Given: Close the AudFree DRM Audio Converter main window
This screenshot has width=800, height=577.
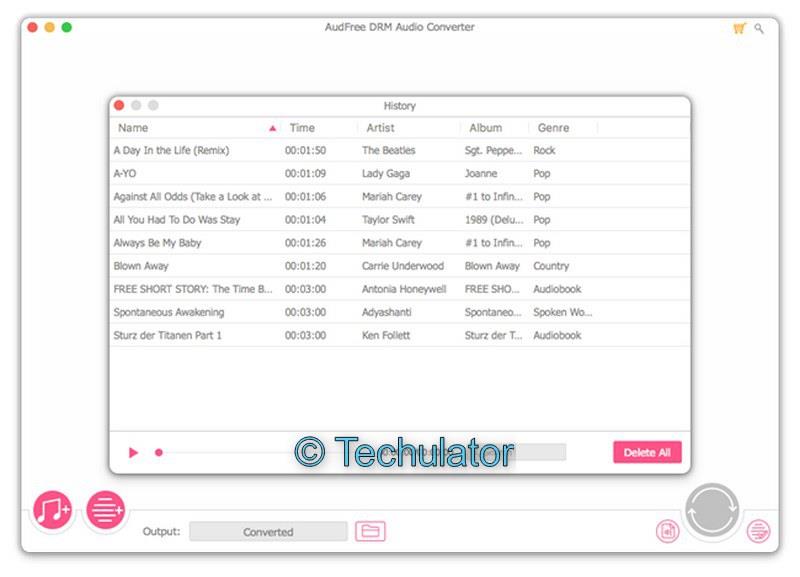Looking at the screenshot, I should 33,27.
